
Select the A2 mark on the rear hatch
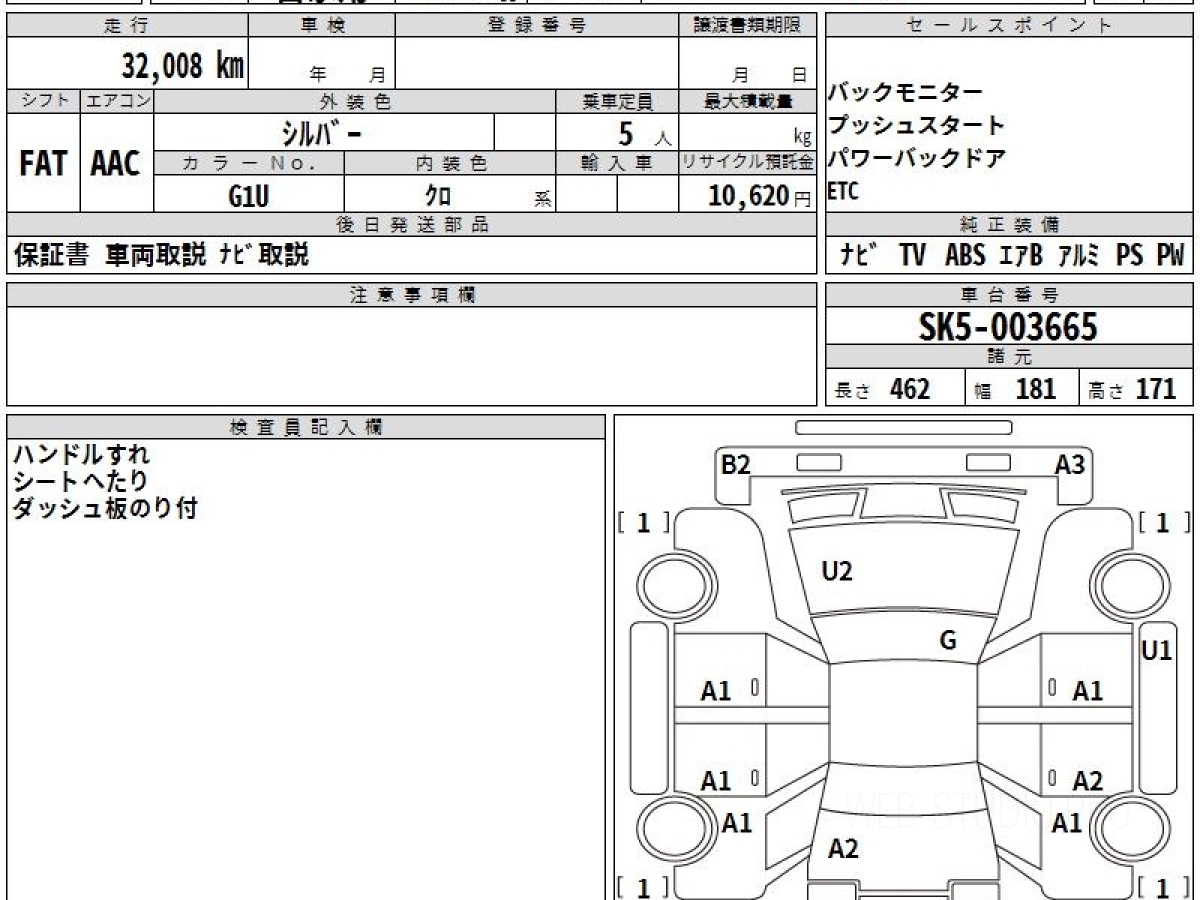point(844,849)
